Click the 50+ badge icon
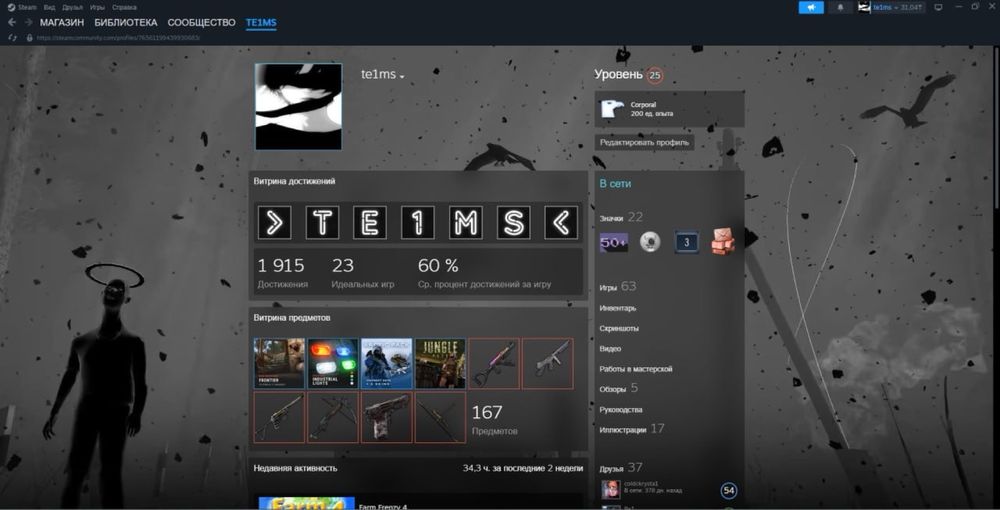The height and width of the screenshot is (510, 1000). click(x=614, y=242)
